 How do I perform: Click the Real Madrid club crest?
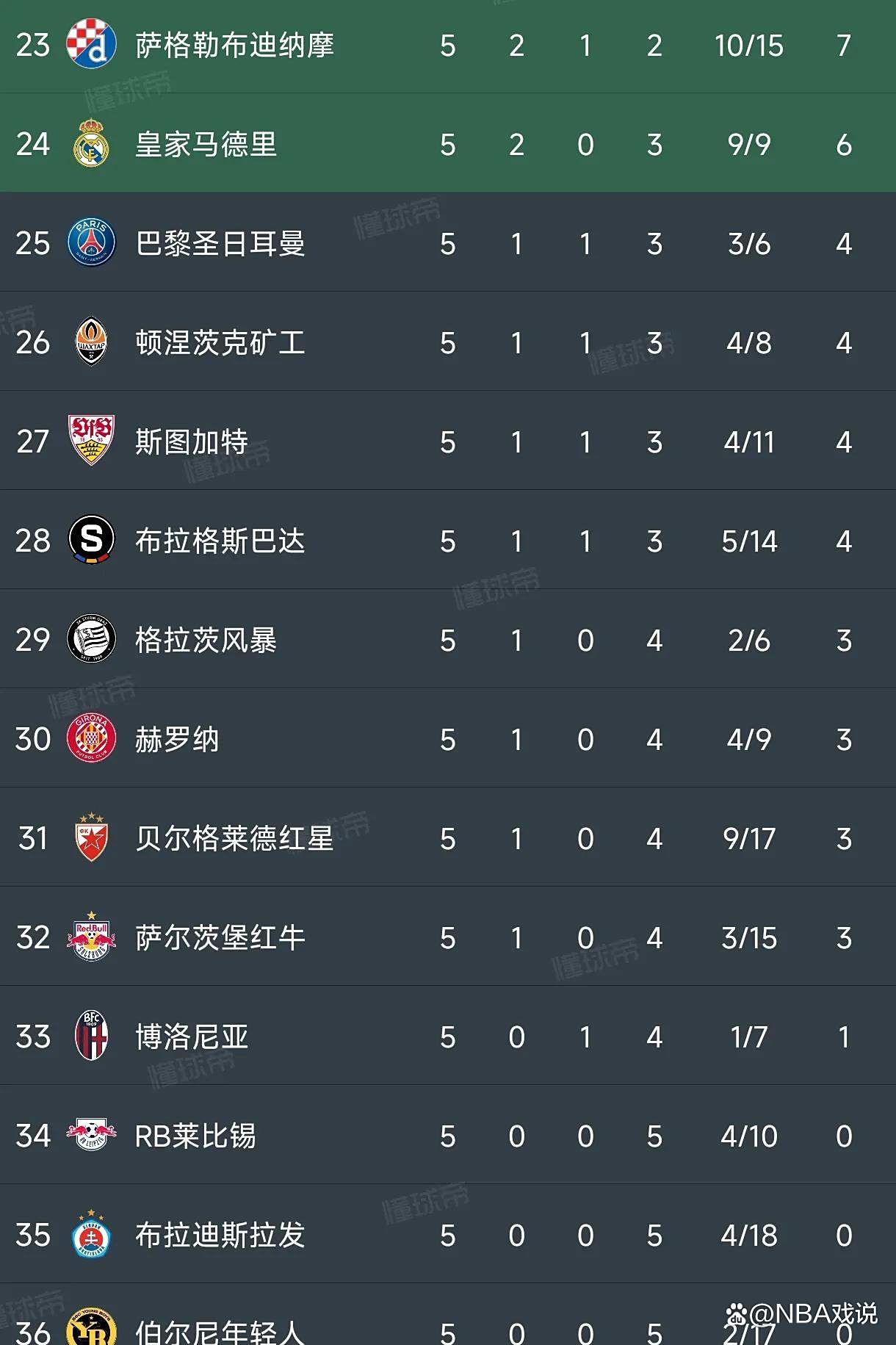pos(90,144)
